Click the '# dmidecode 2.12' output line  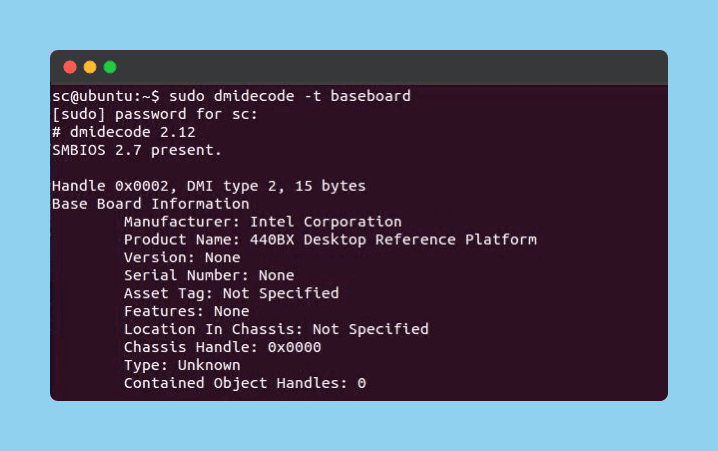click(x=110, y=132)
